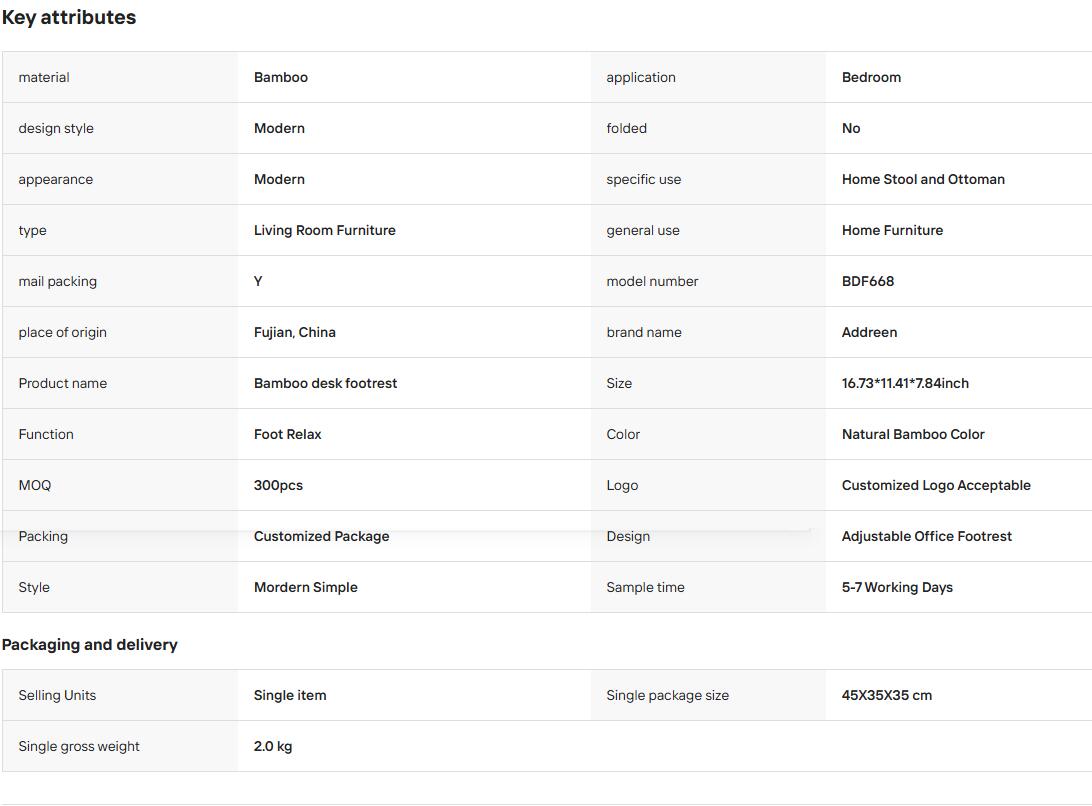Select the Foot Relax function value
The height and width of the screenshot is (806, 1092).
[288, 434]
